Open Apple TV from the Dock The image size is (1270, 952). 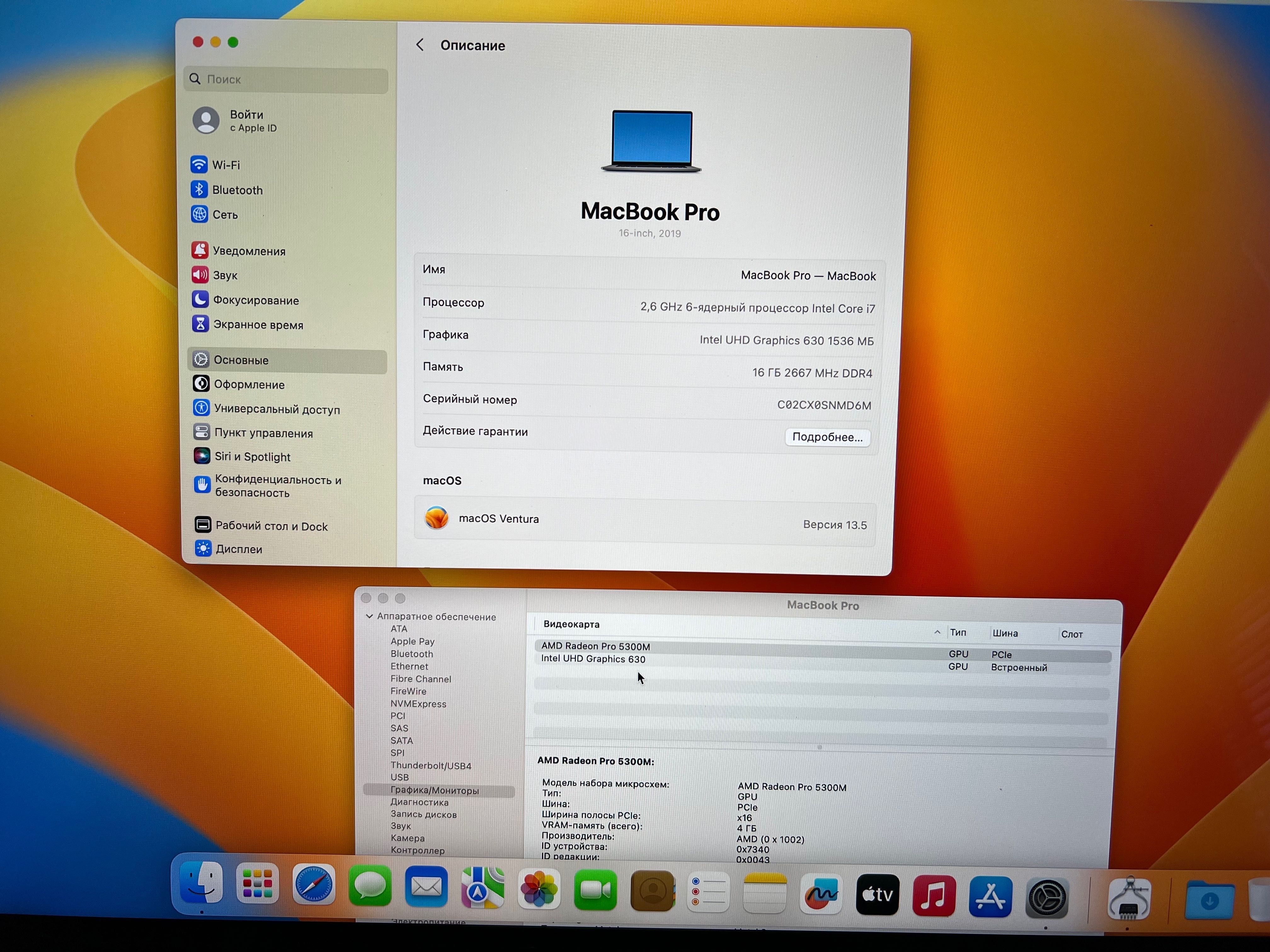[877, 895]
